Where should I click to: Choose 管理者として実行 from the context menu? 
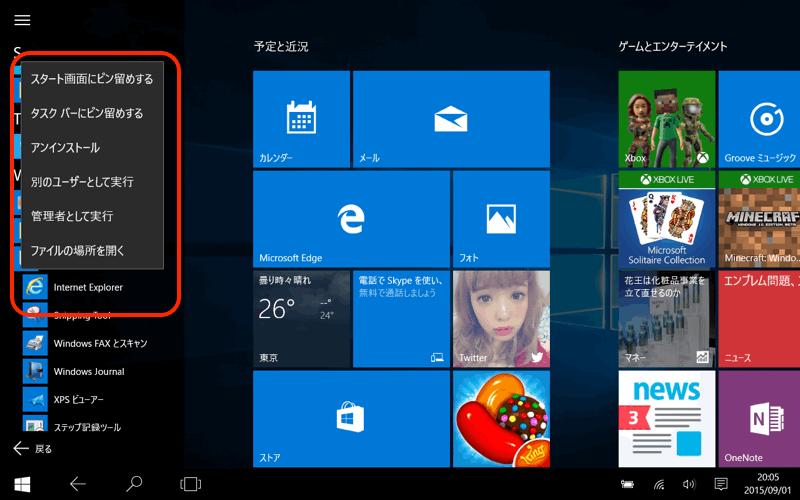(72, 216)
